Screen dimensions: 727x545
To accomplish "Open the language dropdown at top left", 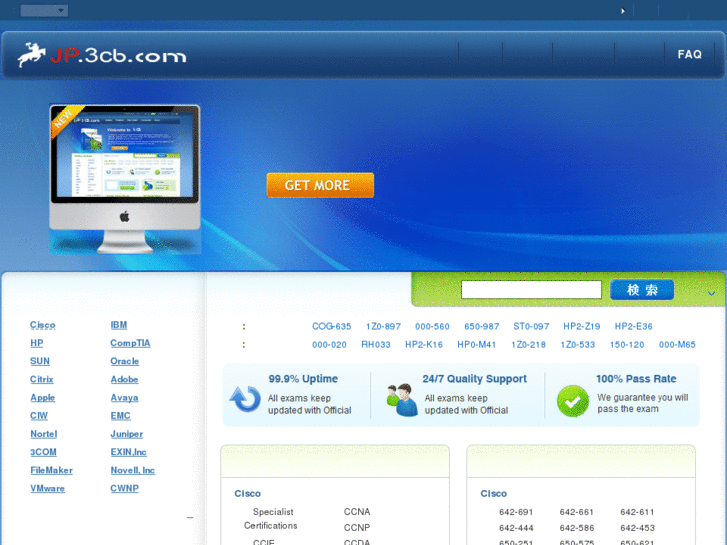I will [x=45, y=10].
